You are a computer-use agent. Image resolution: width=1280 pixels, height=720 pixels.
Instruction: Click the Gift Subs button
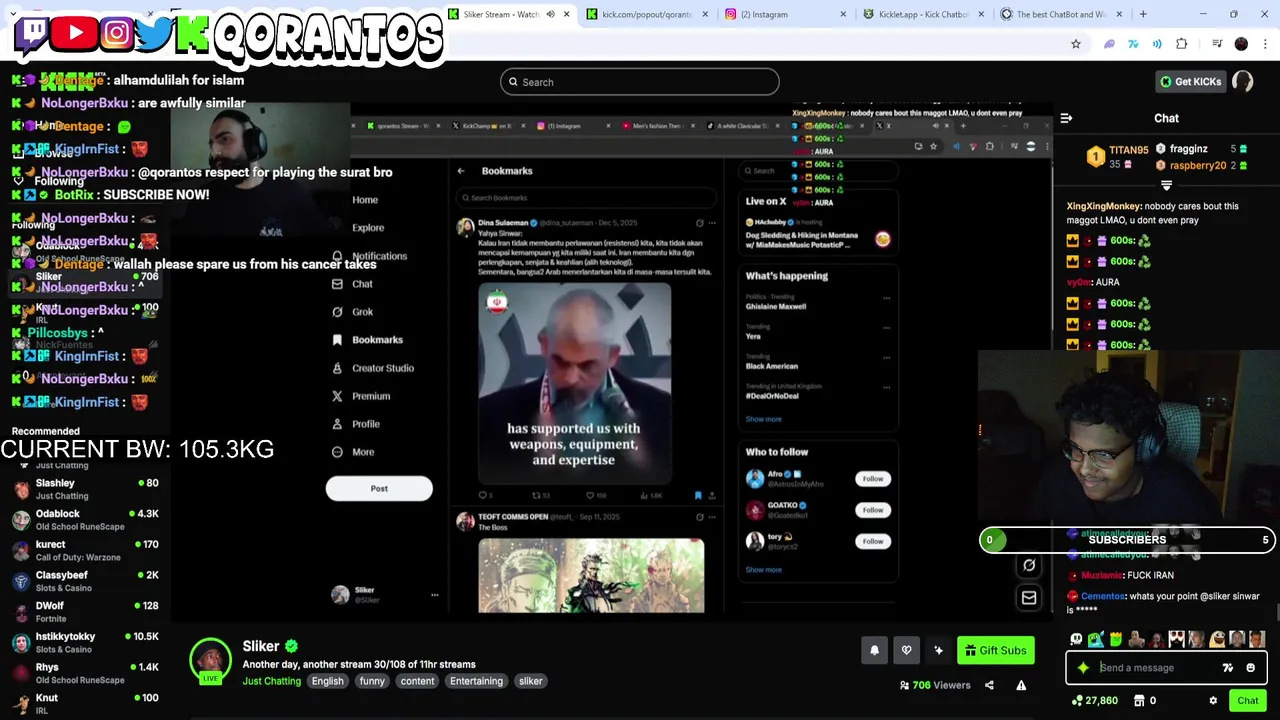pyautogui.click(x=995, y=651)
